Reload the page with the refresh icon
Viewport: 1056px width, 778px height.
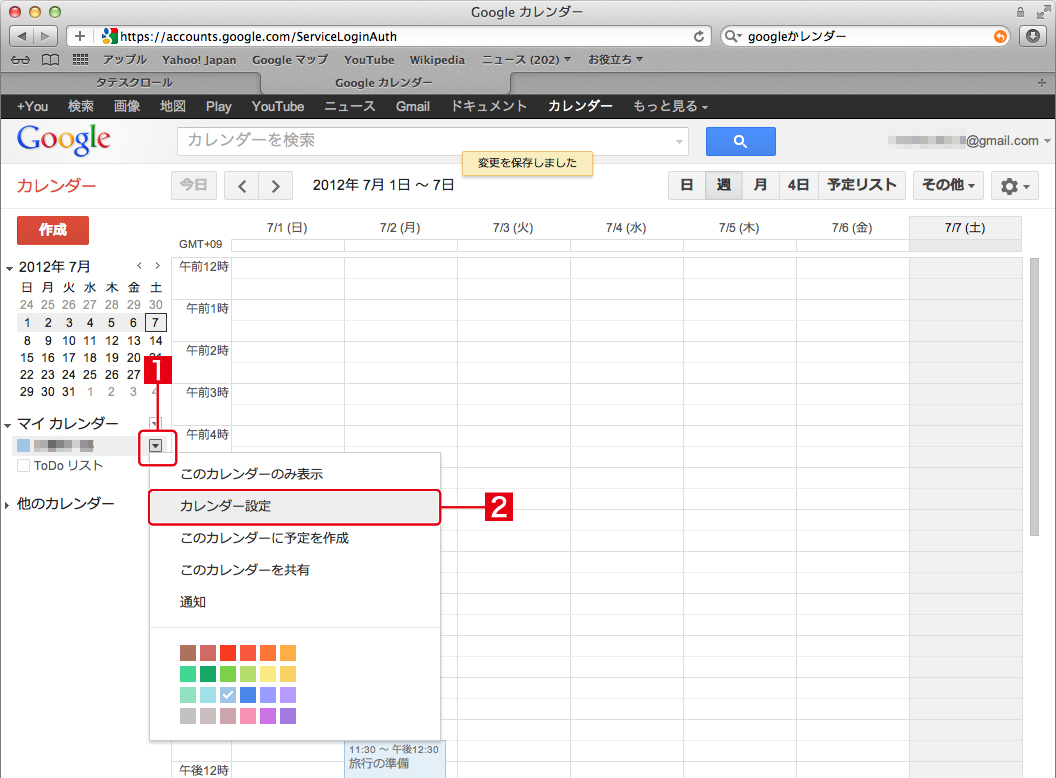[x=699, y=36]
